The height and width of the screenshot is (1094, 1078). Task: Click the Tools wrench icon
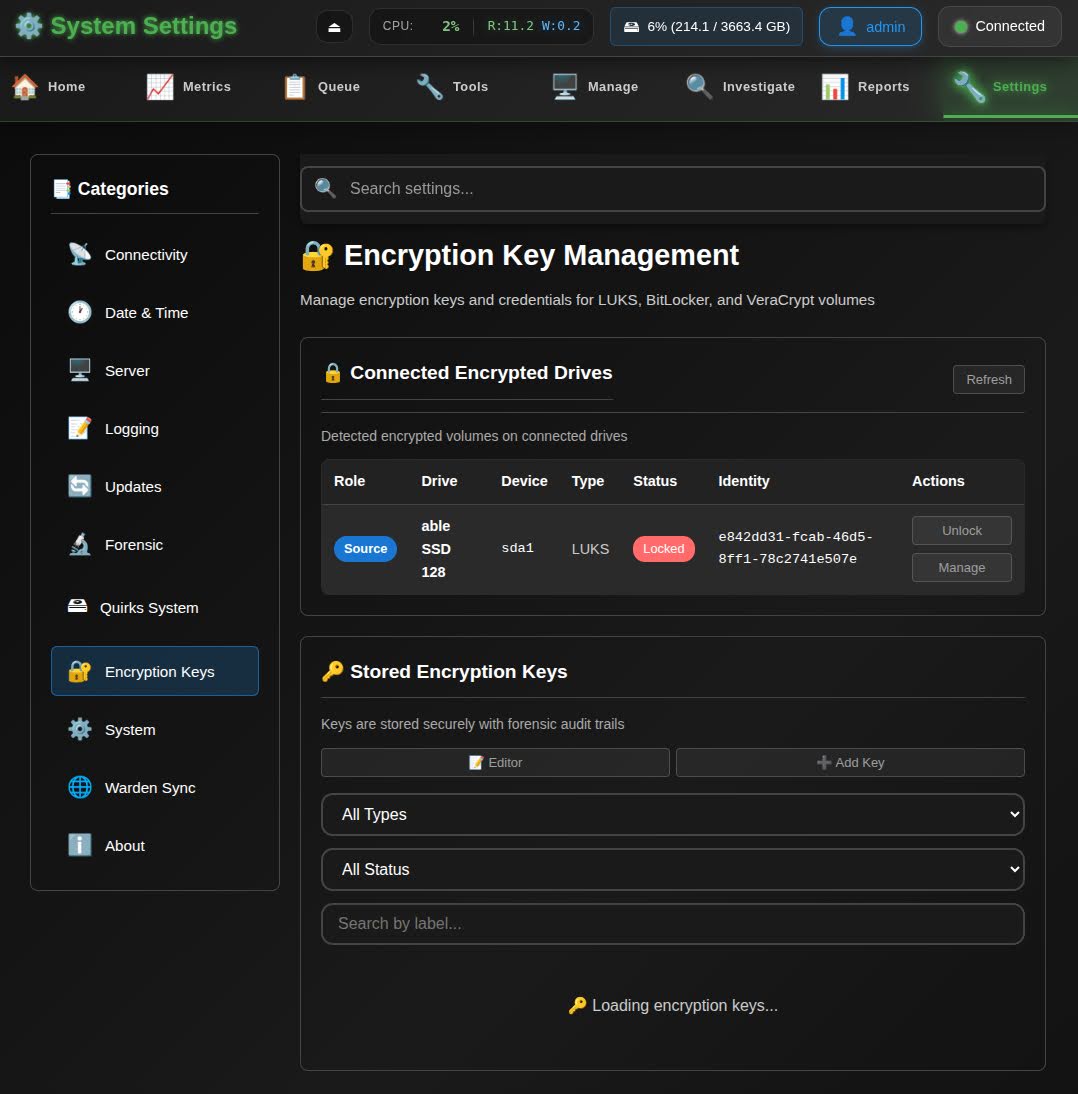(429, 87)
